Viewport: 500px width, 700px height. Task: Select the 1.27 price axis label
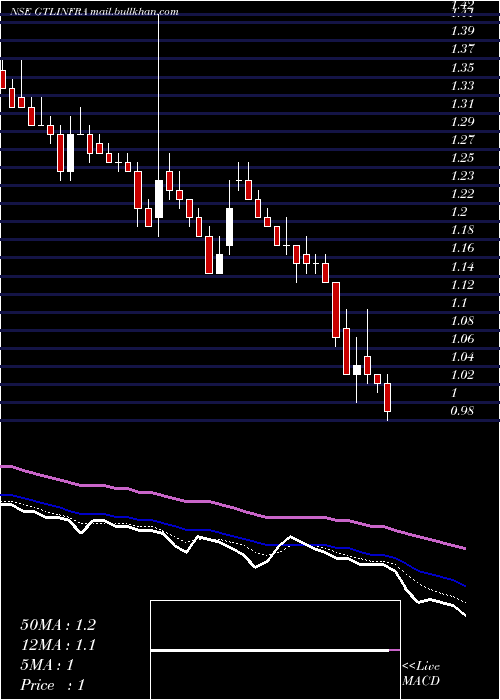(x=462, y=140)
